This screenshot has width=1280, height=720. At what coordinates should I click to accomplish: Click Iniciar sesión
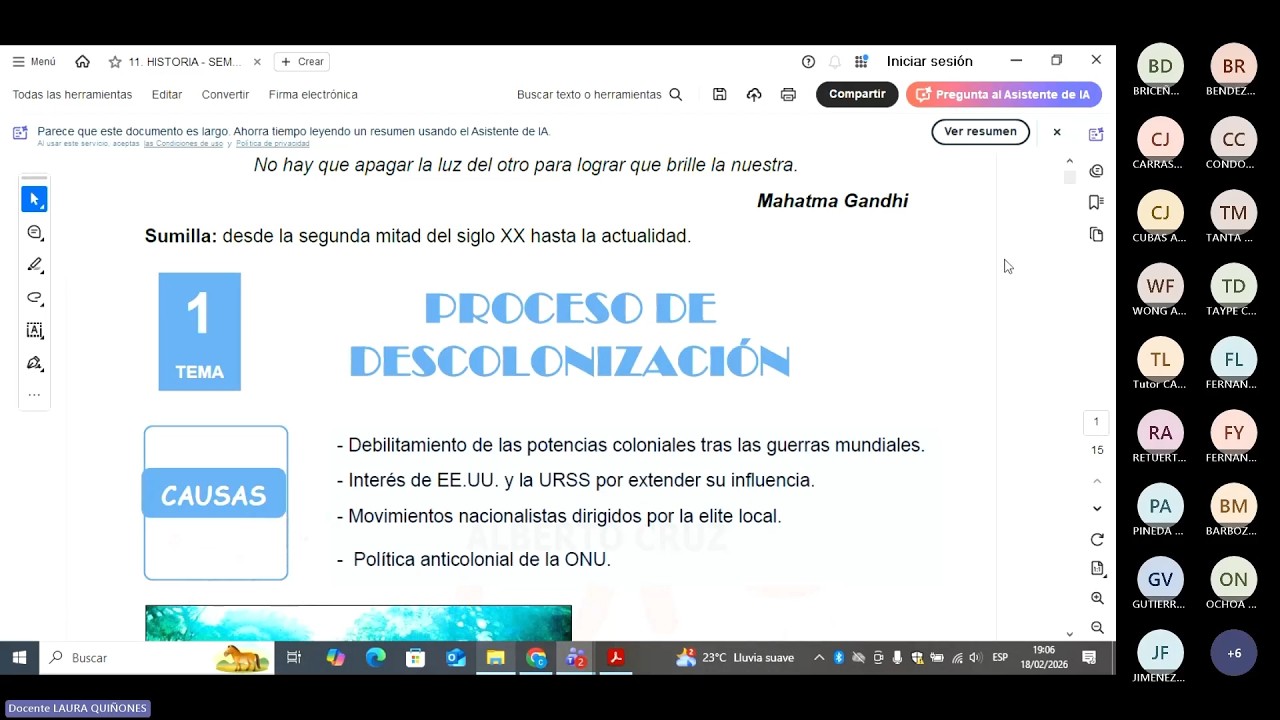pos(930,62)
